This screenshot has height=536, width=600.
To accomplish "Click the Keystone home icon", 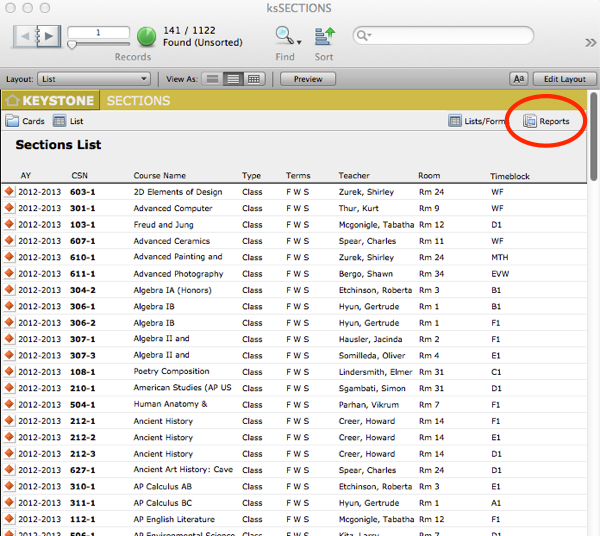I will point(13,101).
